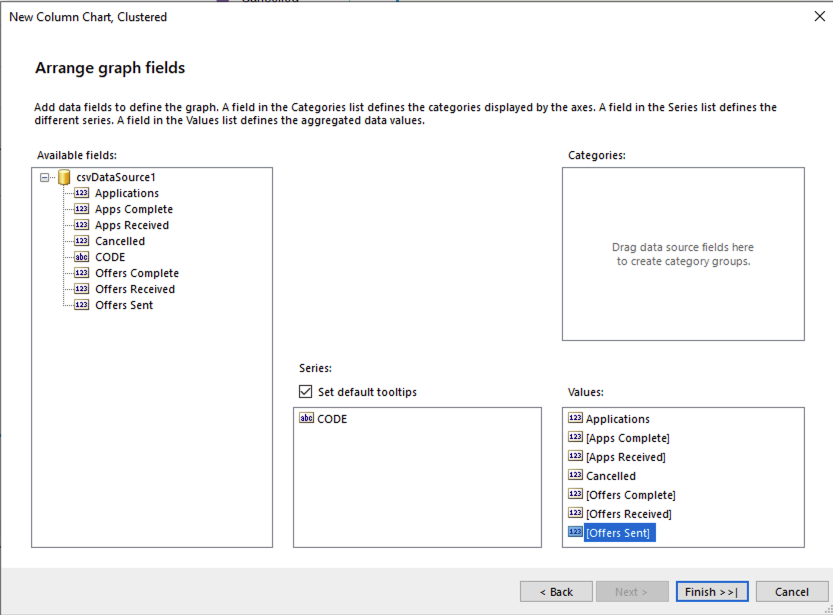Click the Finish >>| button
This screenshot has height=615, width=833.
pos(712,592)
